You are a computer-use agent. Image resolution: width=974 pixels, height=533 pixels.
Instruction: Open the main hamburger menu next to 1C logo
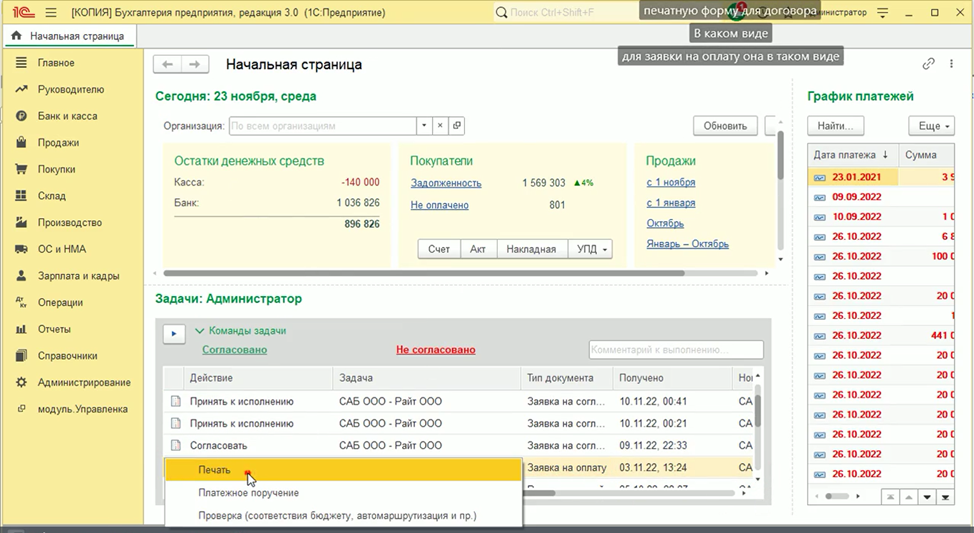(x=51, y=12)
